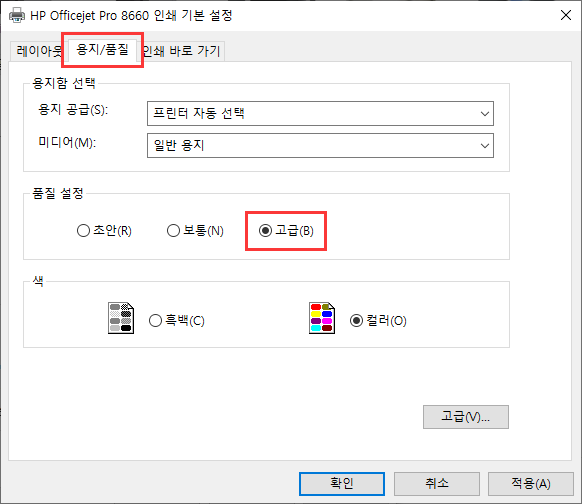582x504 pixels.
Task: Choose the 고급(B) best quality radio button
Action: 286,230
